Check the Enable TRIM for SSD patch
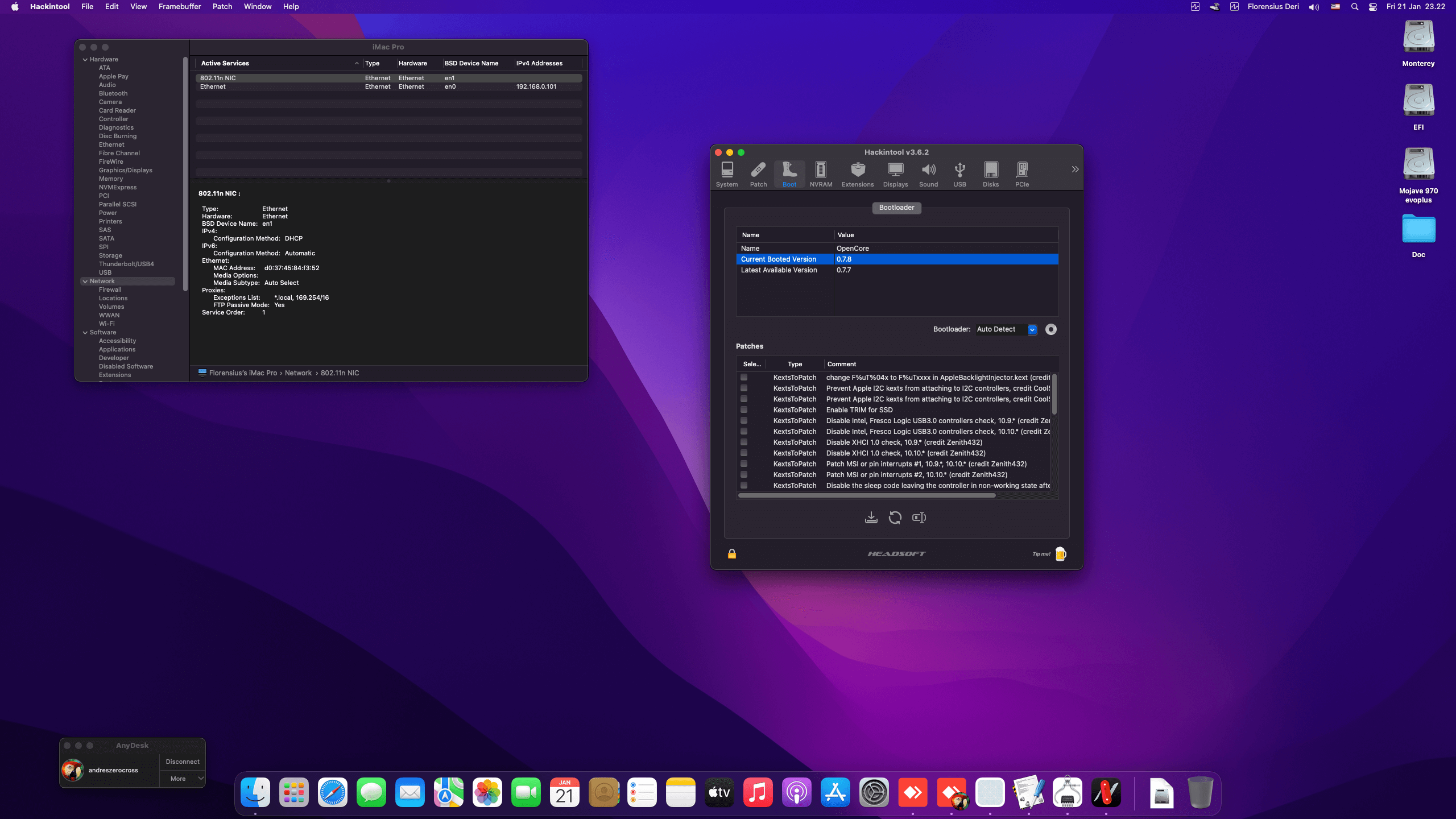 tap(743, 410)
